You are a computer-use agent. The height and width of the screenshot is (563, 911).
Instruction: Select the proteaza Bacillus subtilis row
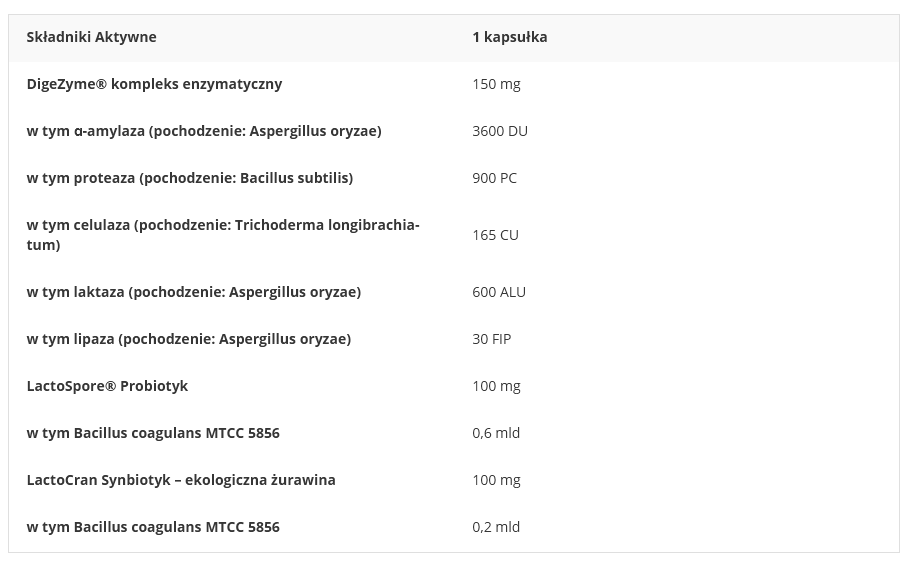[189, 178]
